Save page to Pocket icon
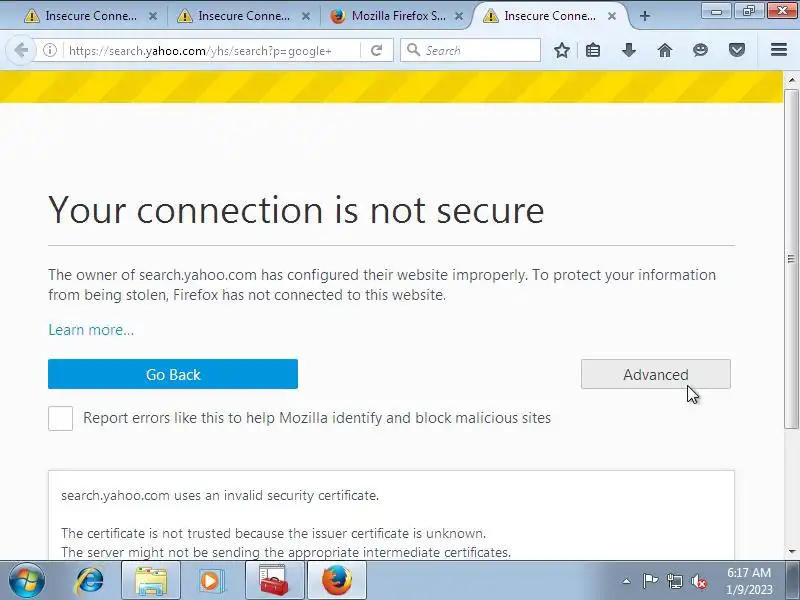Image resolution: width=800 pixels, height=600 pixels. click(737, 50)
